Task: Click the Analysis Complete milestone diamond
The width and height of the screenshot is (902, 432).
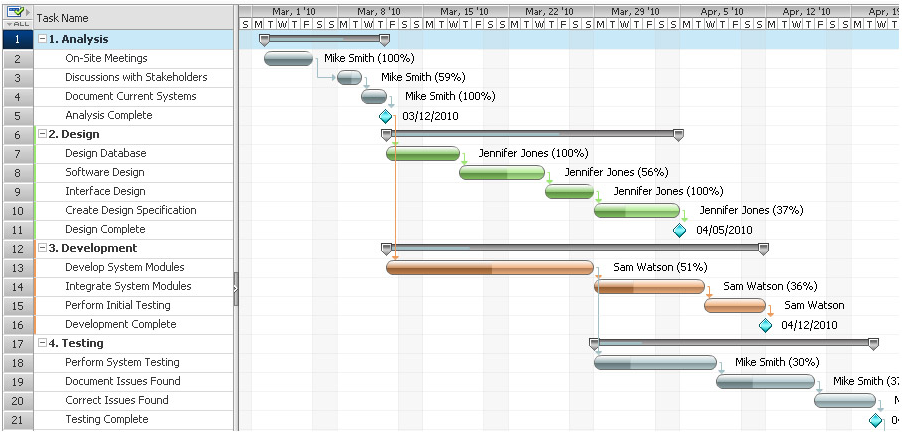Action: 385,116
